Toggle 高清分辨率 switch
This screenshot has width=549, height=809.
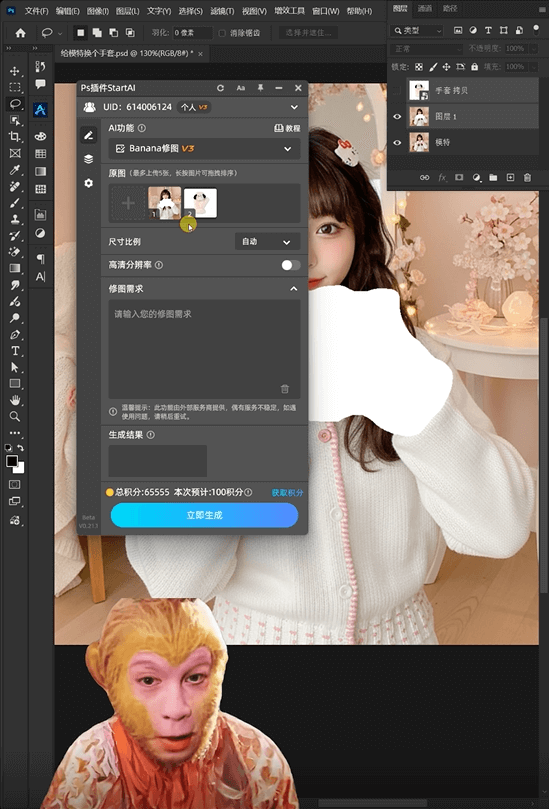(x=290, y=265)
